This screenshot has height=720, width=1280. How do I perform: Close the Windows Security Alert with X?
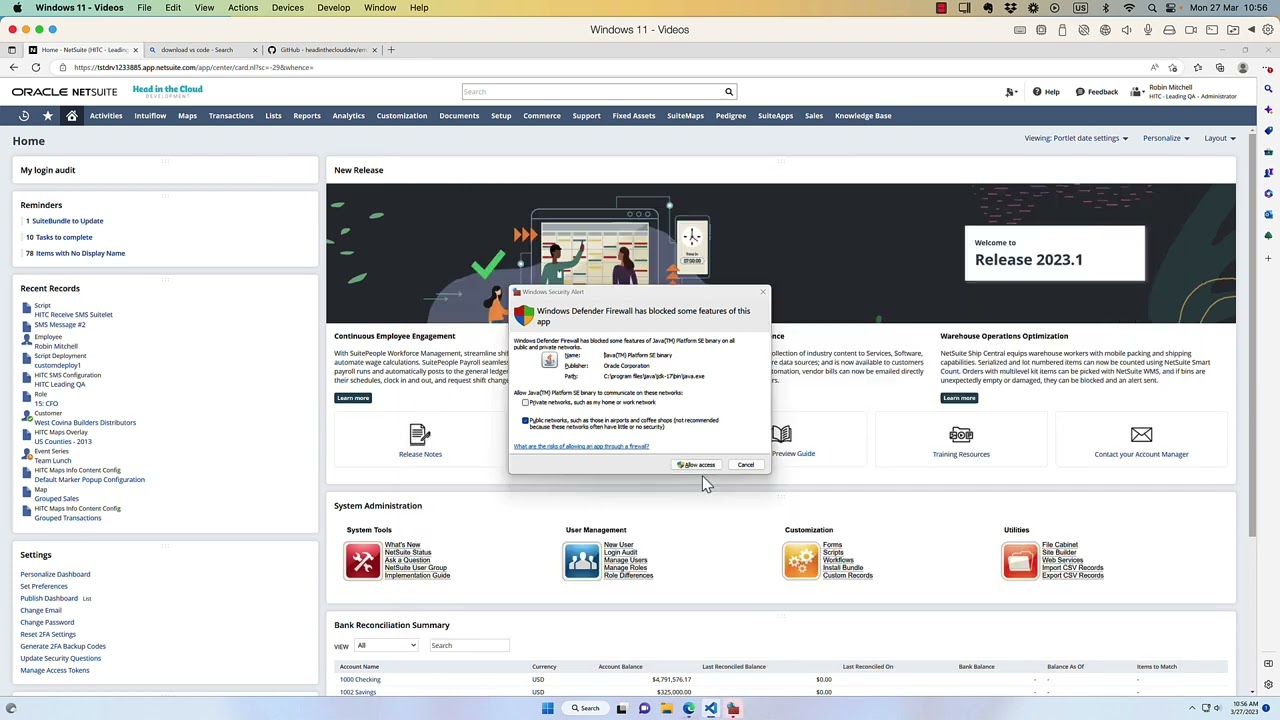click(x=763, y=292)
